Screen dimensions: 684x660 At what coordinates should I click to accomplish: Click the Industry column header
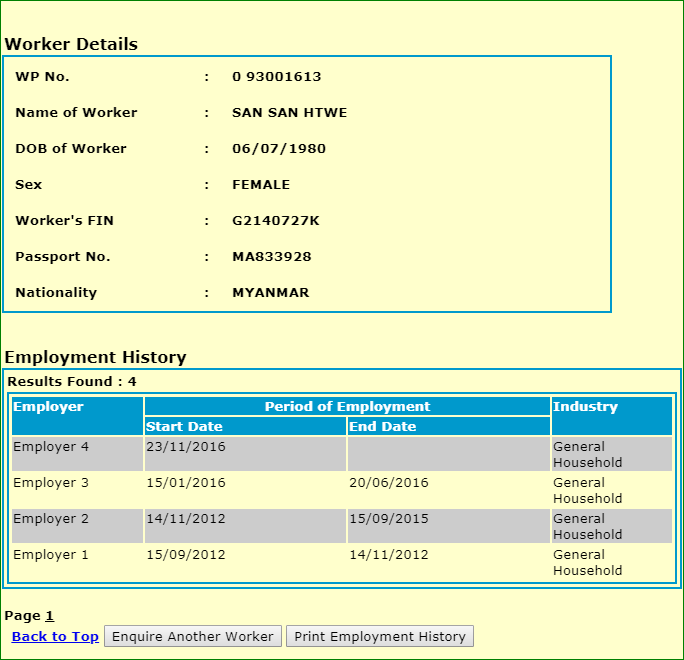point(585,407)
